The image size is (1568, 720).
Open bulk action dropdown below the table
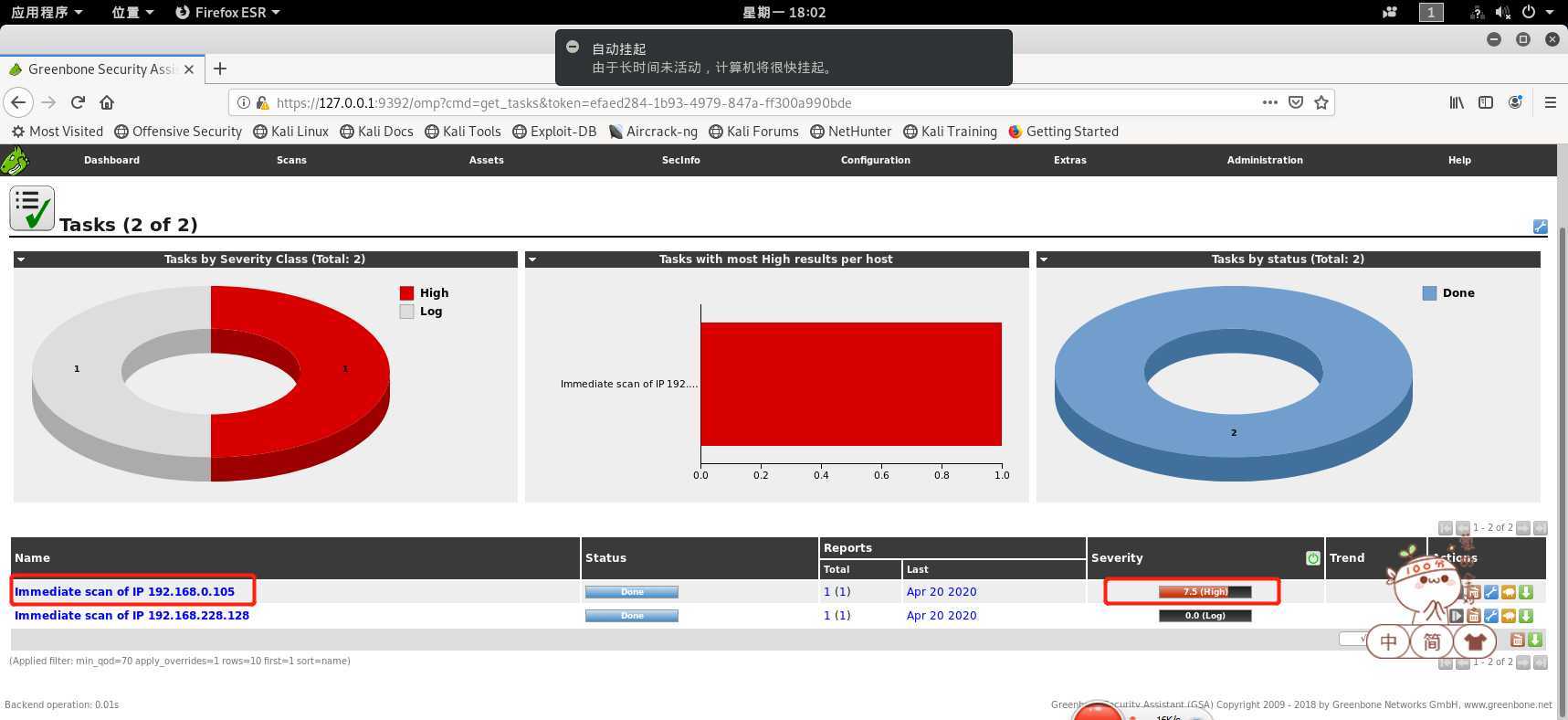[x=1352, y=640]
